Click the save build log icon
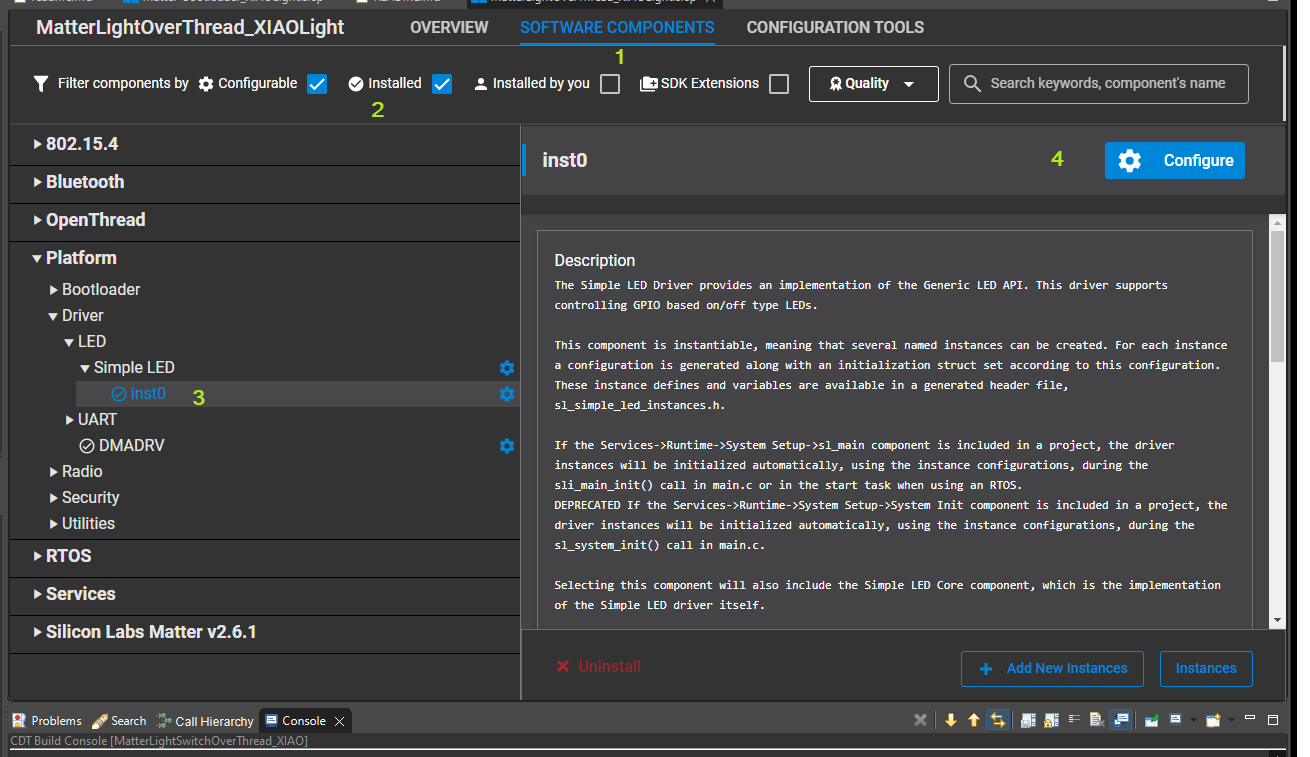The image size is (1310, 757). pyautogui.click(x=1028, y=720)
